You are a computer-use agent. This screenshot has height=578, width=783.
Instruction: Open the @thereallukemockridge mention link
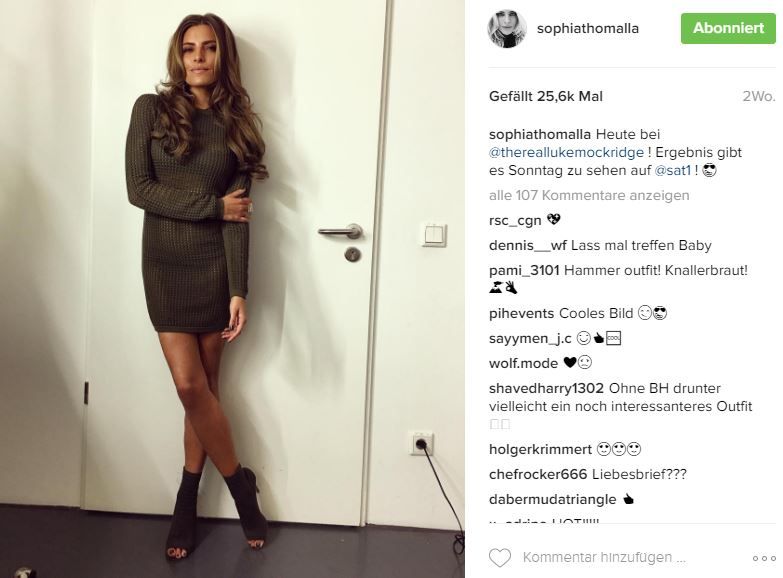pos(566,152)
